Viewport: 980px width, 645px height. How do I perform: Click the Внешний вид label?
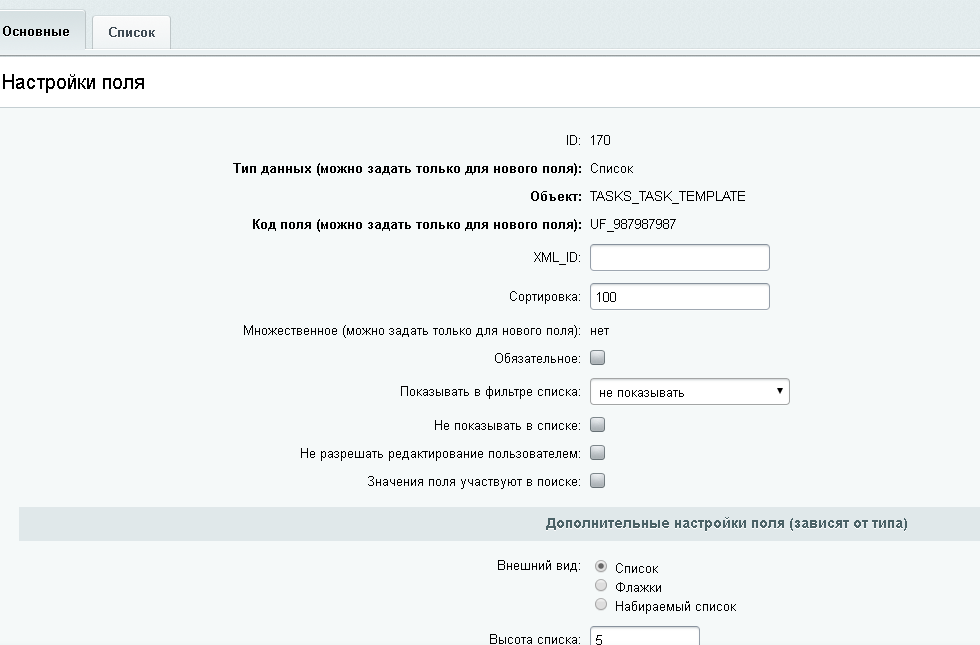pos(538,565)
